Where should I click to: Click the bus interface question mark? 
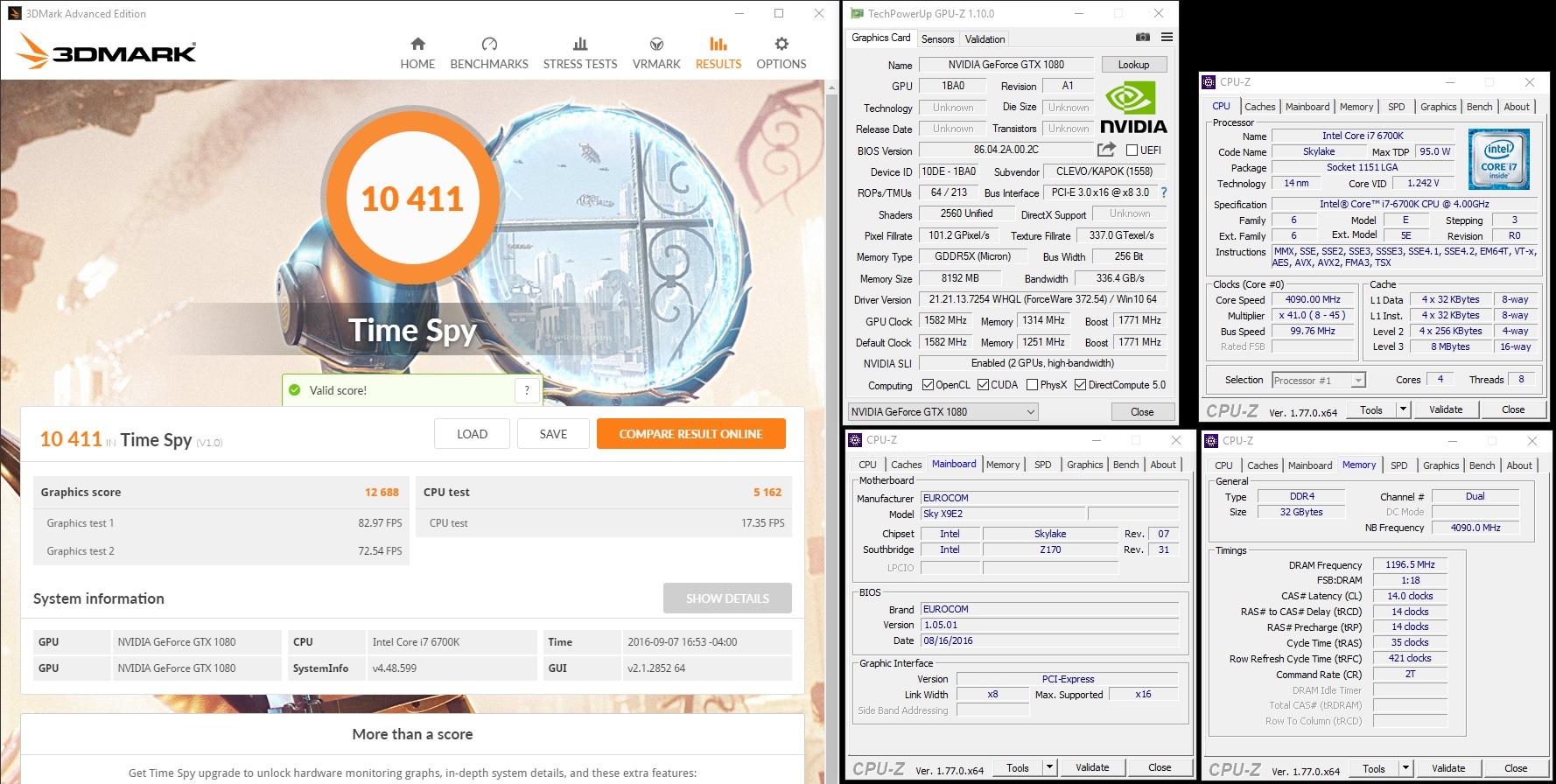tap(1164, 192)
